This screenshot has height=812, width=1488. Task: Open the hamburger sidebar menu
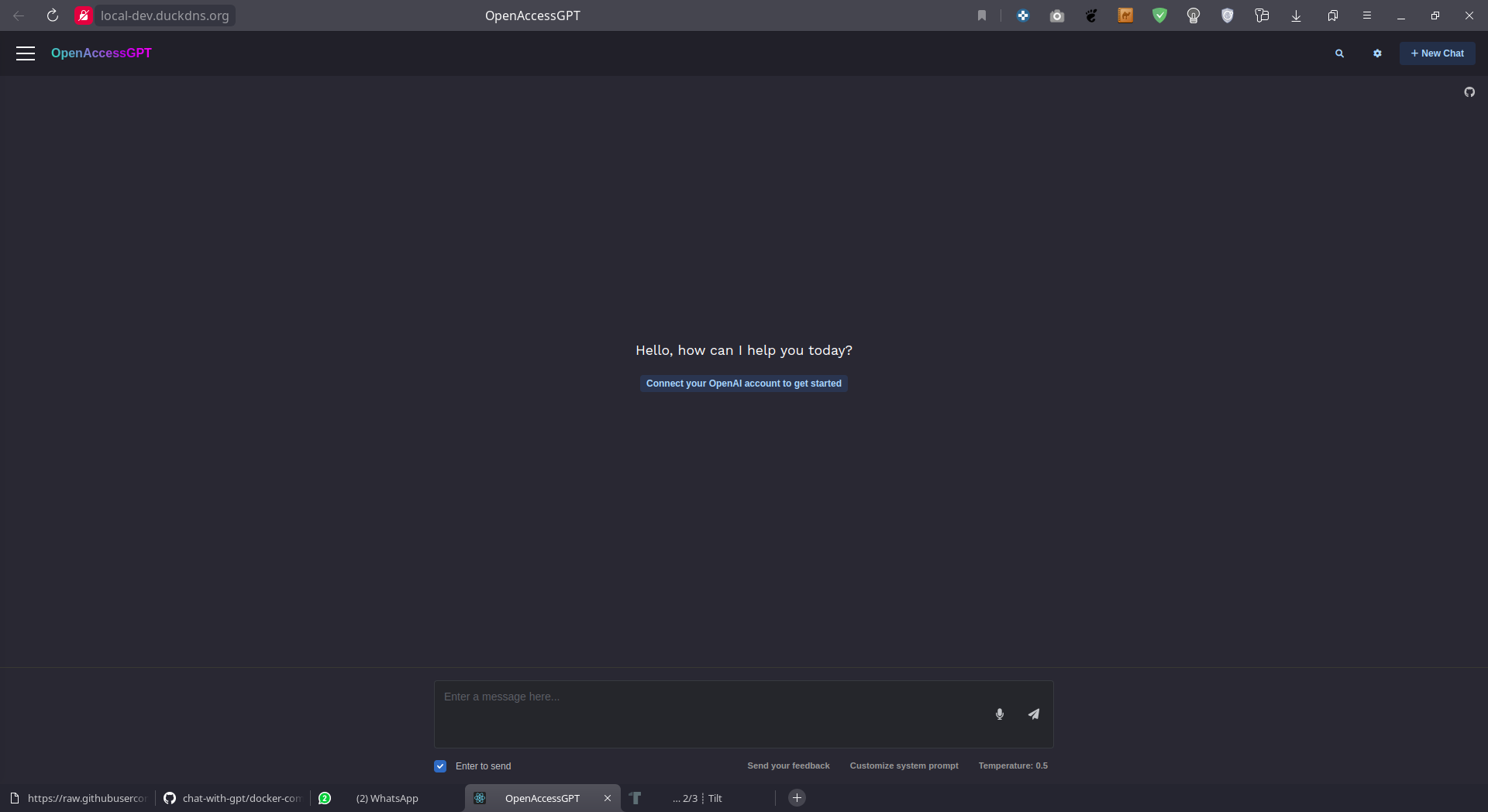(x=26, y=53)
